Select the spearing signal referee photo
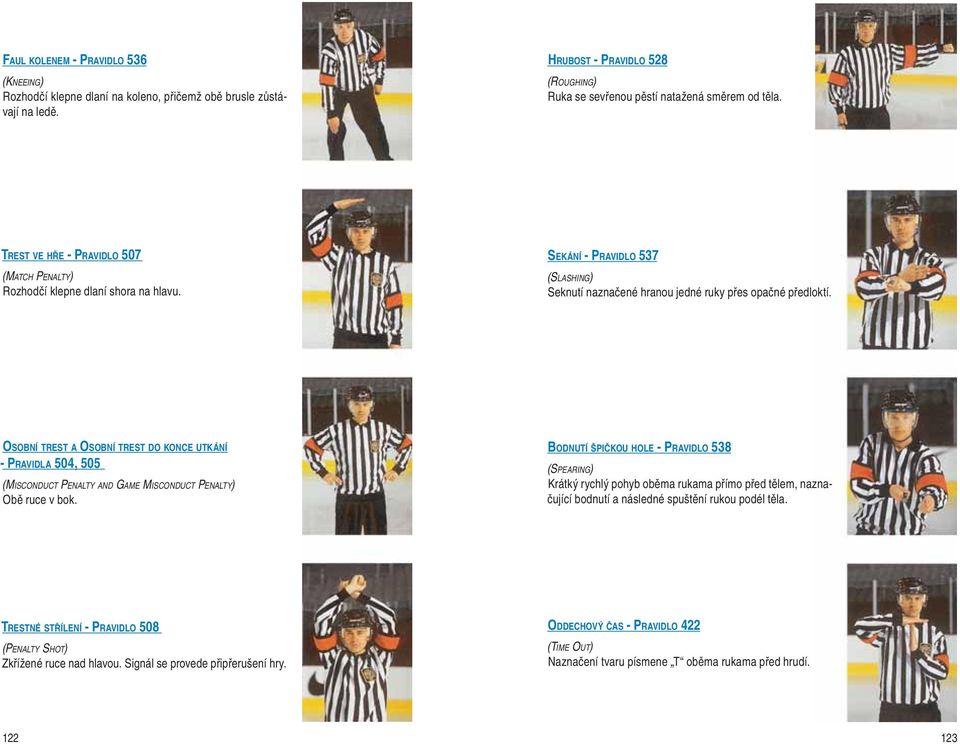 coord(901,456)
